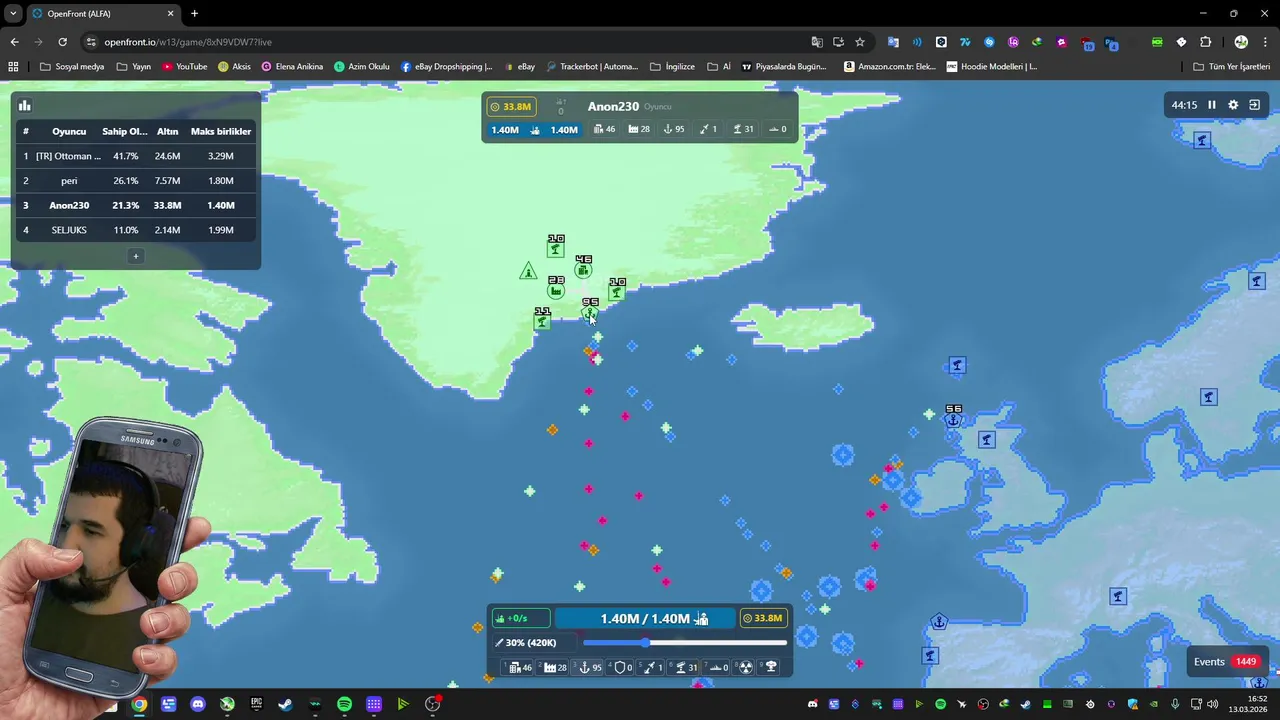Open the Aksis bookmark
This screenshot has height=720, width=1280.
coord(235,67)
